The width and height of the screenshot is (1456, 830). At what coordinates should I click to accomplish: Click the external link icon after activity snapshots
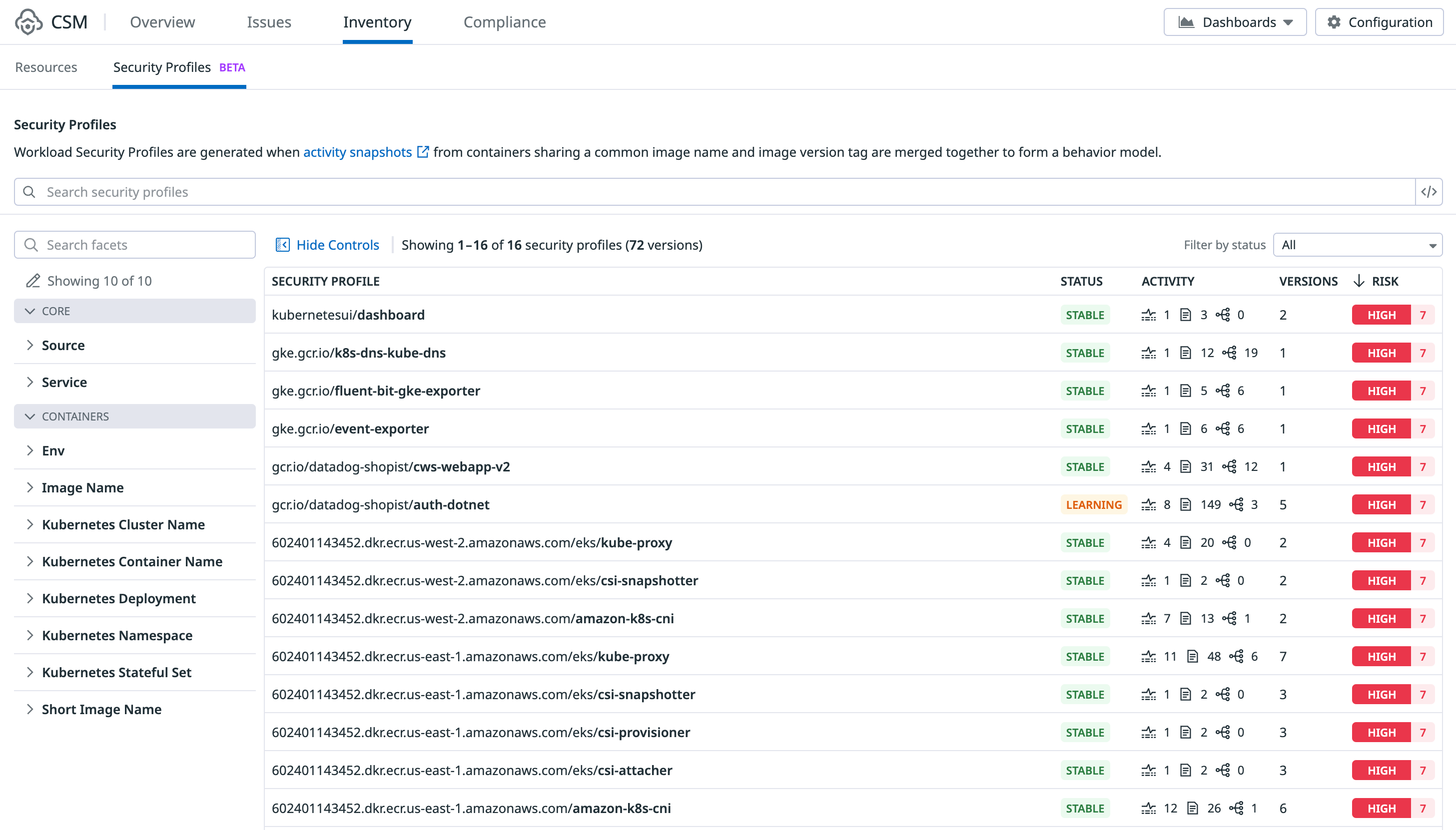pos(423,152)
